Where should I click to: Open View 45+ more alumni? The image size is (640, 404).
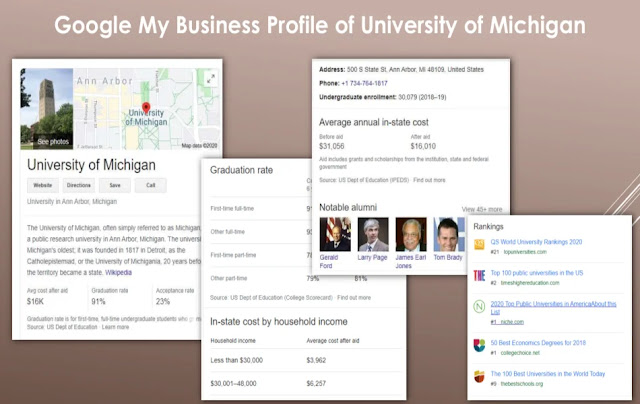click(482, 209)
